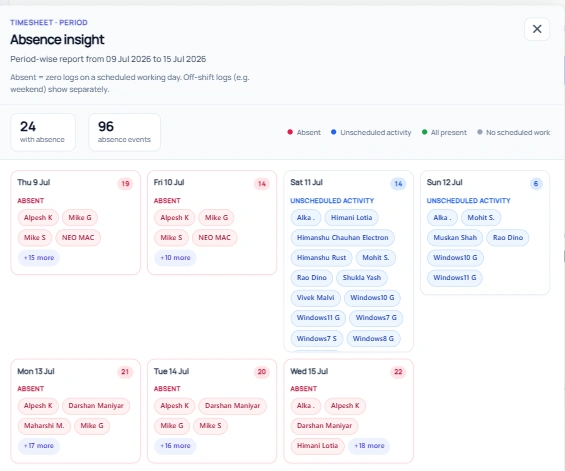Expand '+10 more' on Fri 10 Jul
Viewport: 565px width, 471px height.
175,258
